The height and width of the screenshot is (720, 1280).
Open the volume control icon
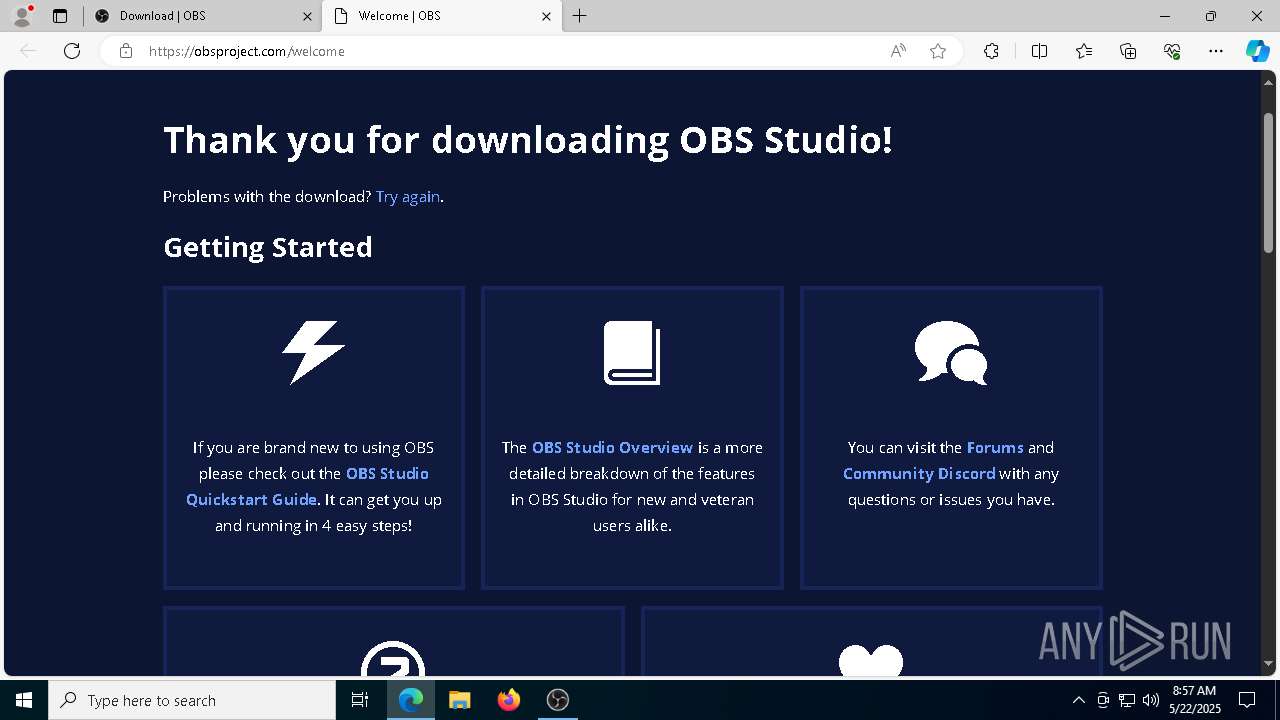tap(1151, 700)
